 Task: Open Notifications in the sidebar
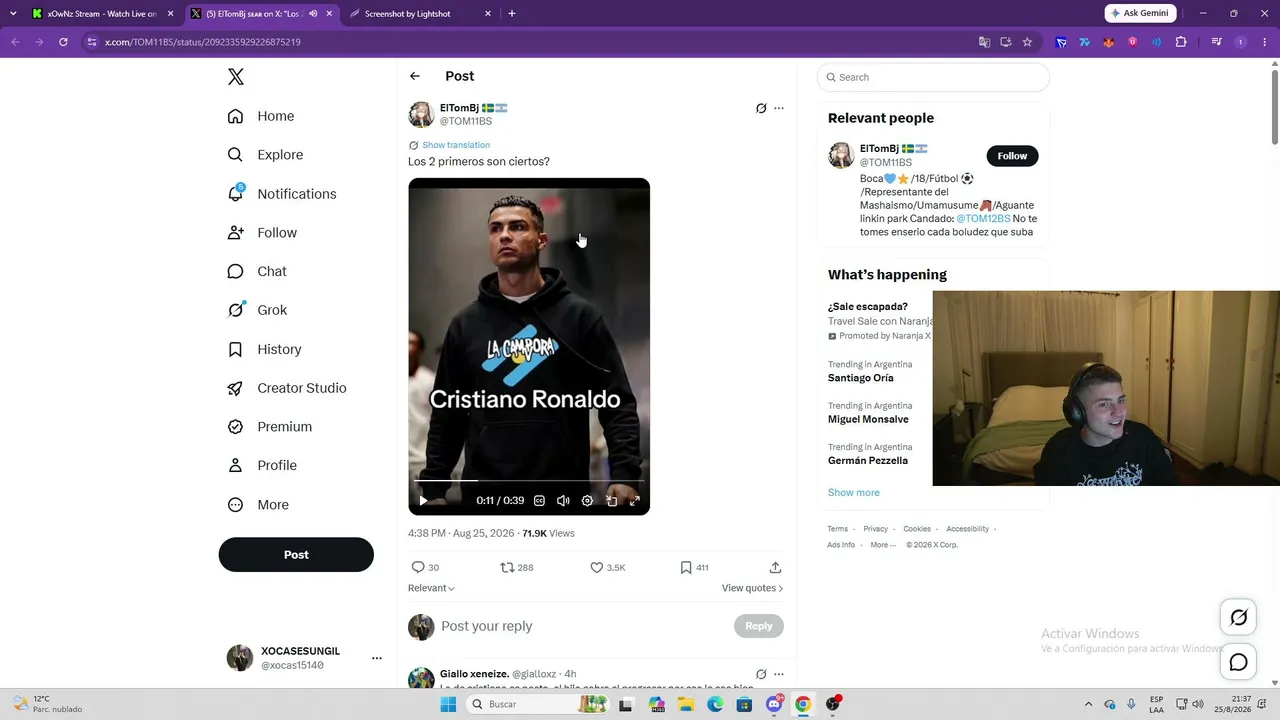pos(282,194)
